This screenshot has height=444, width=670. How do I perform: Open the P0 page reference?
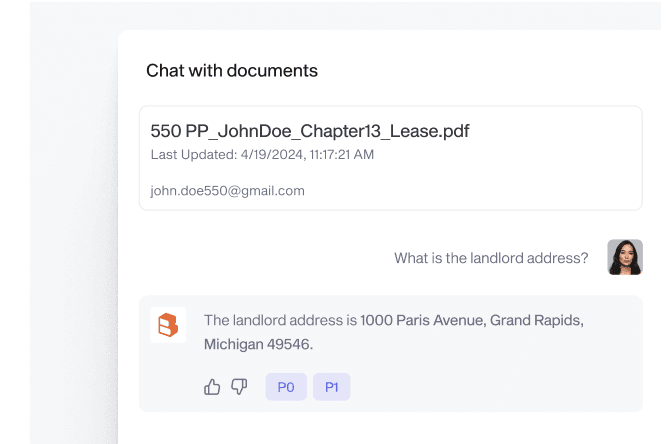pyautogui.click(x=286, y=387)
